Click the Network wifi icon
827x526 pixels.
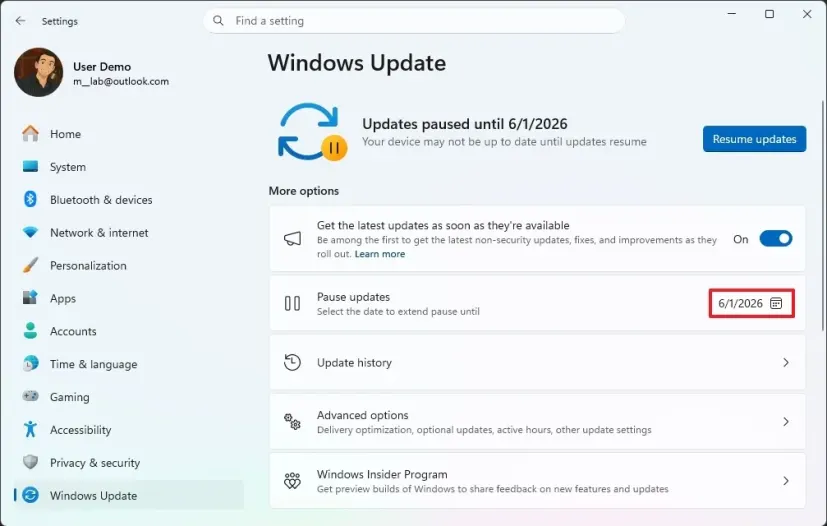point(31,232)
